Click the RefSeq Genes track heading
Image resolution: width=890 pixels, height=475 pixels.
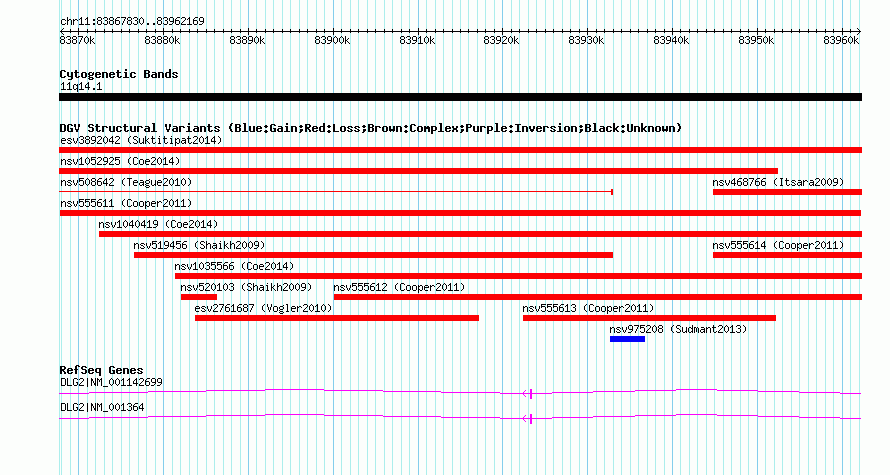point(102,369)
